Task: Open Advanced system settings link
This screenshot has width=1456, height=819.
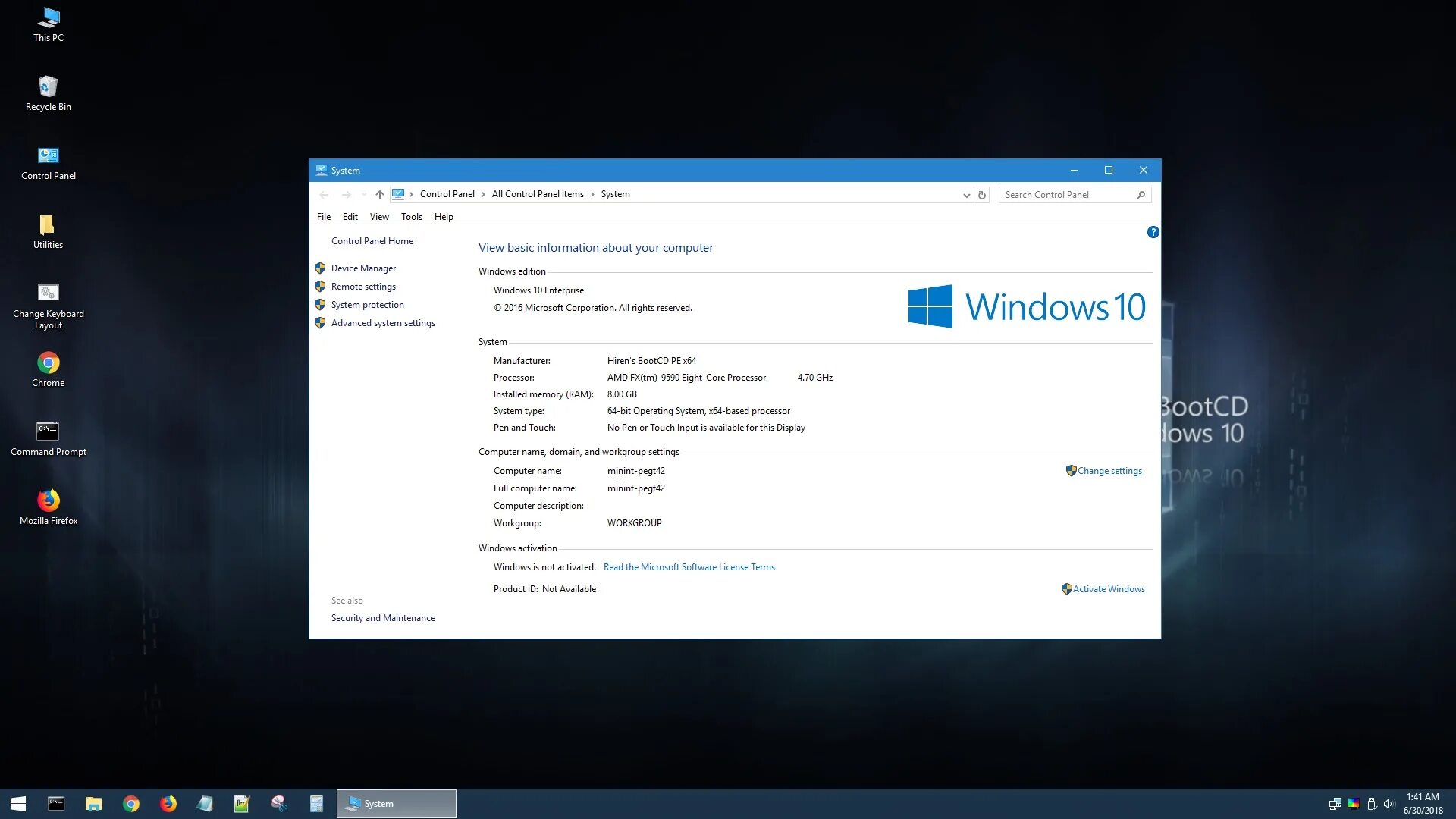Action: (383, 323)
